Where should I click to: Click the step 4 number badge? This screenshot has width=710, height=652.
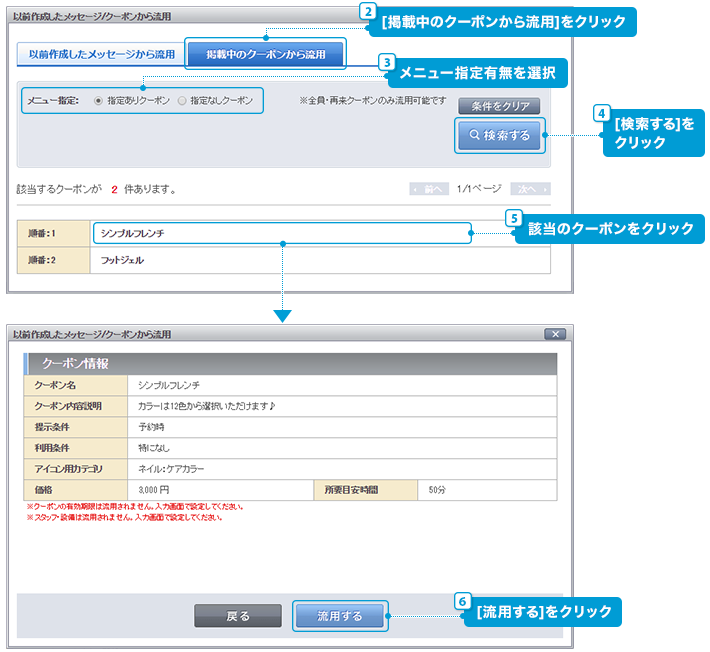point(600,112)
